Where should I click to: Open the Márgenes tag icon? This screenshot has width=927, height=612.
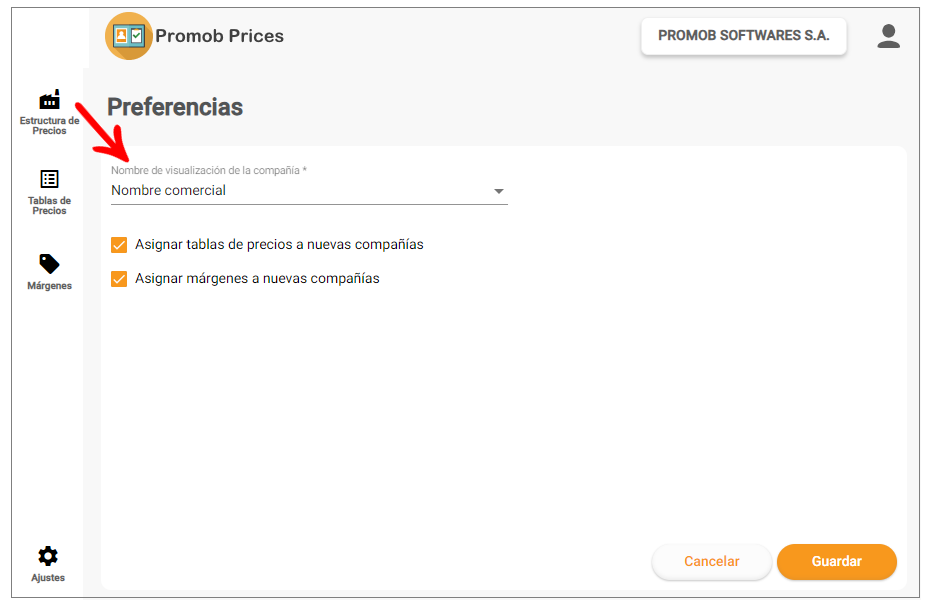pyautogui.click(x=49, y=264)
